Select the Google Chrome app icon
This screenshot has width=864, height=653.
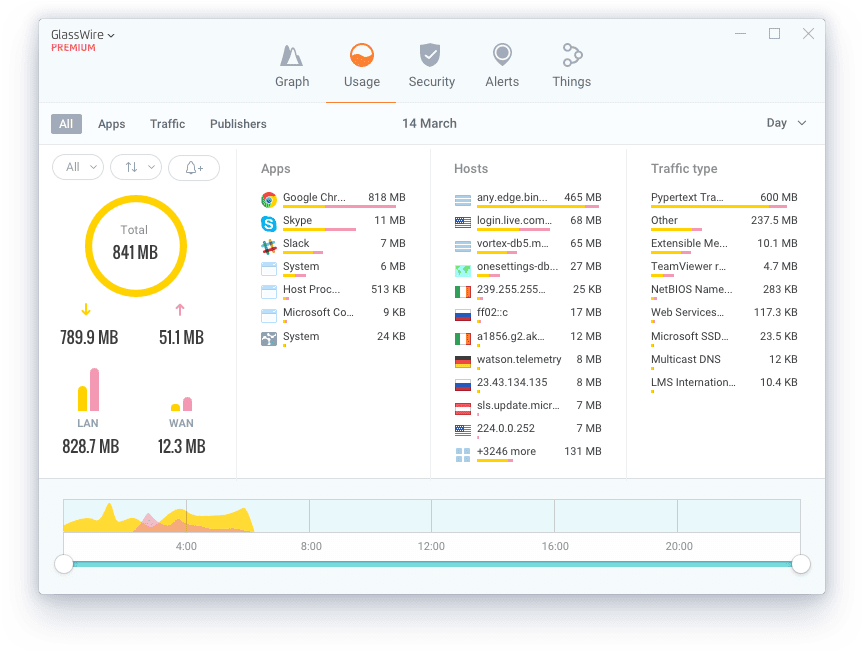click(269, 199)
